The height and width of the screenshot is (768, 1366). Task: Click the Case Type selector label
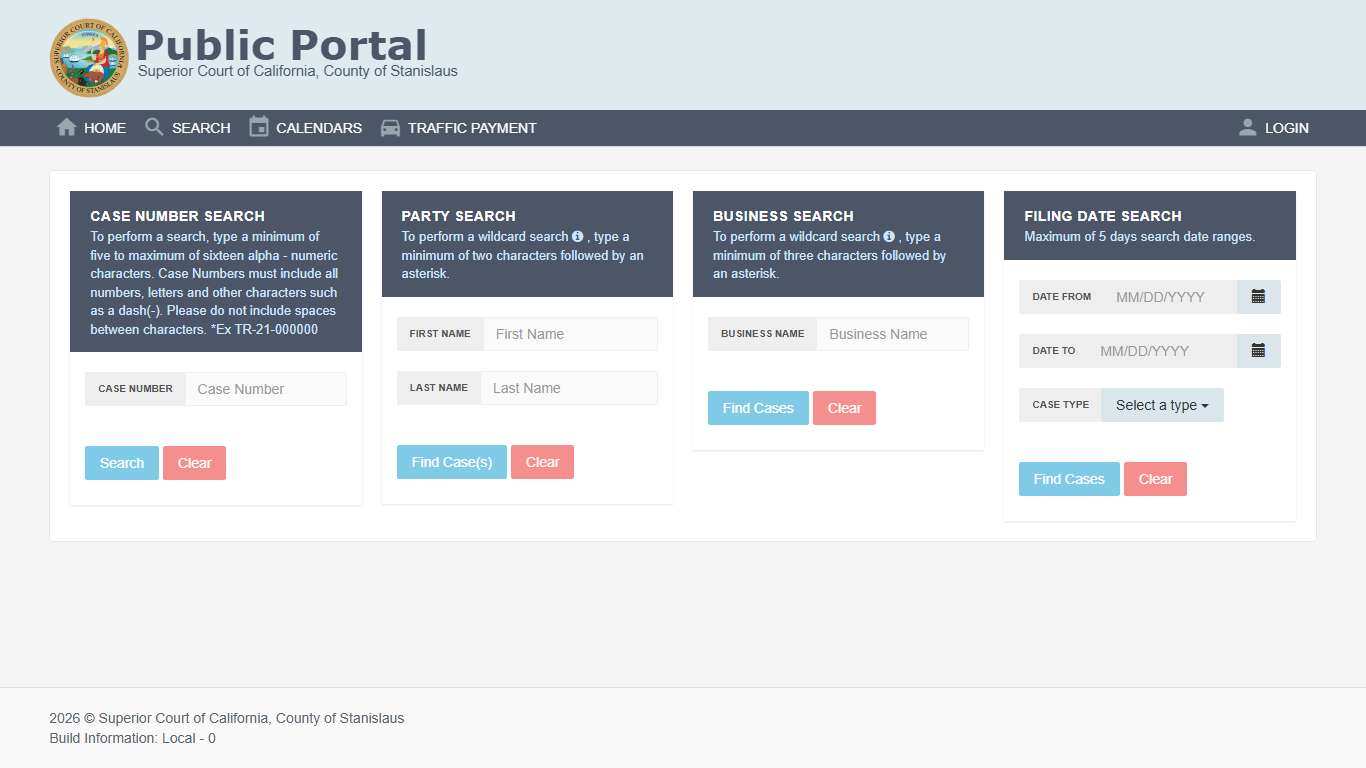pos(1060,405)
